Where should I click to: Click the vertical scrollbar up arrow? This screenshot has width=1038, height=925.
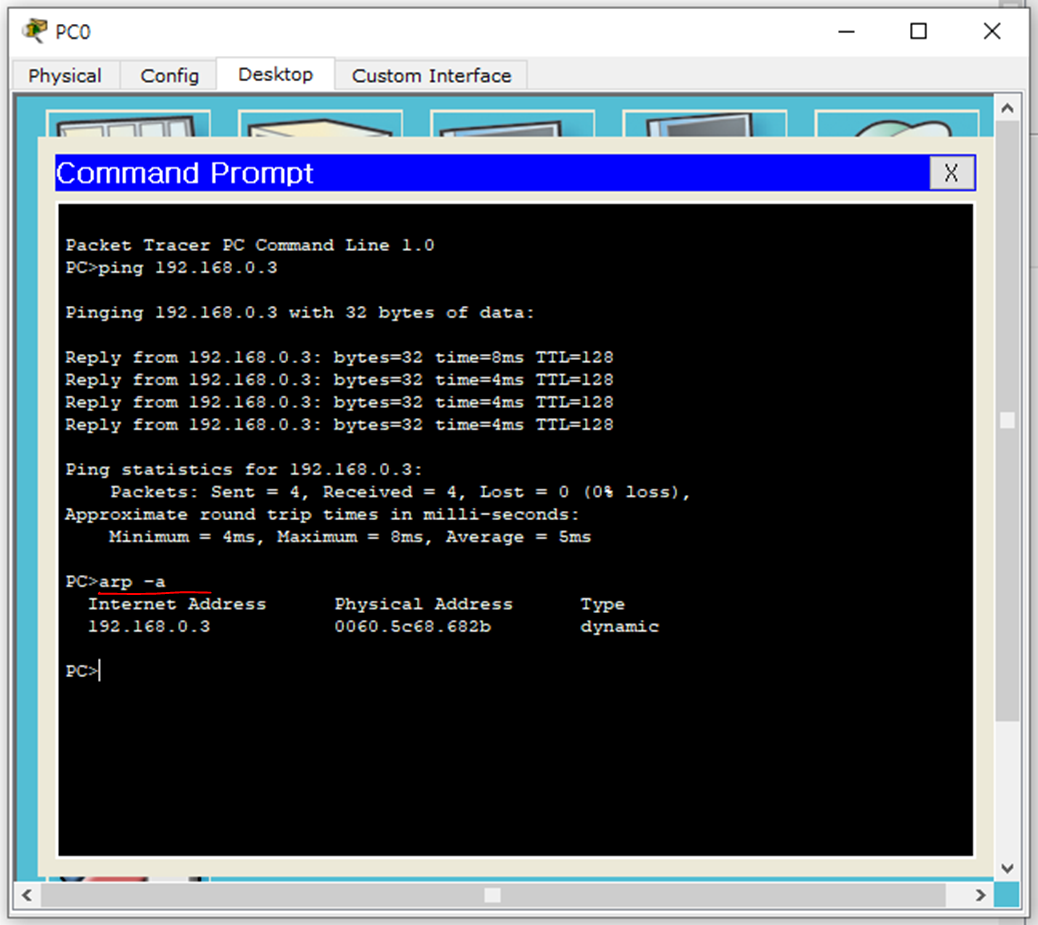(x=1007, y=108)
